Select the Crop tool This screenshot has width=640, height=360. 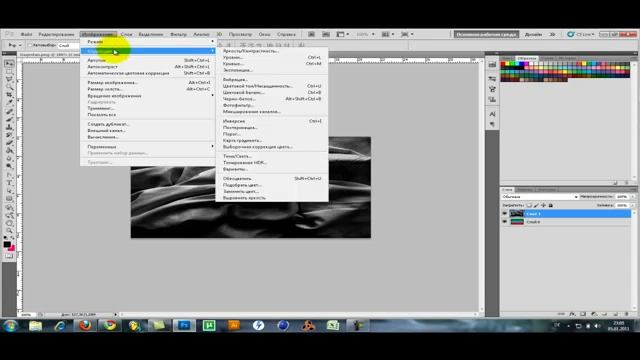(x=9, y=95)
